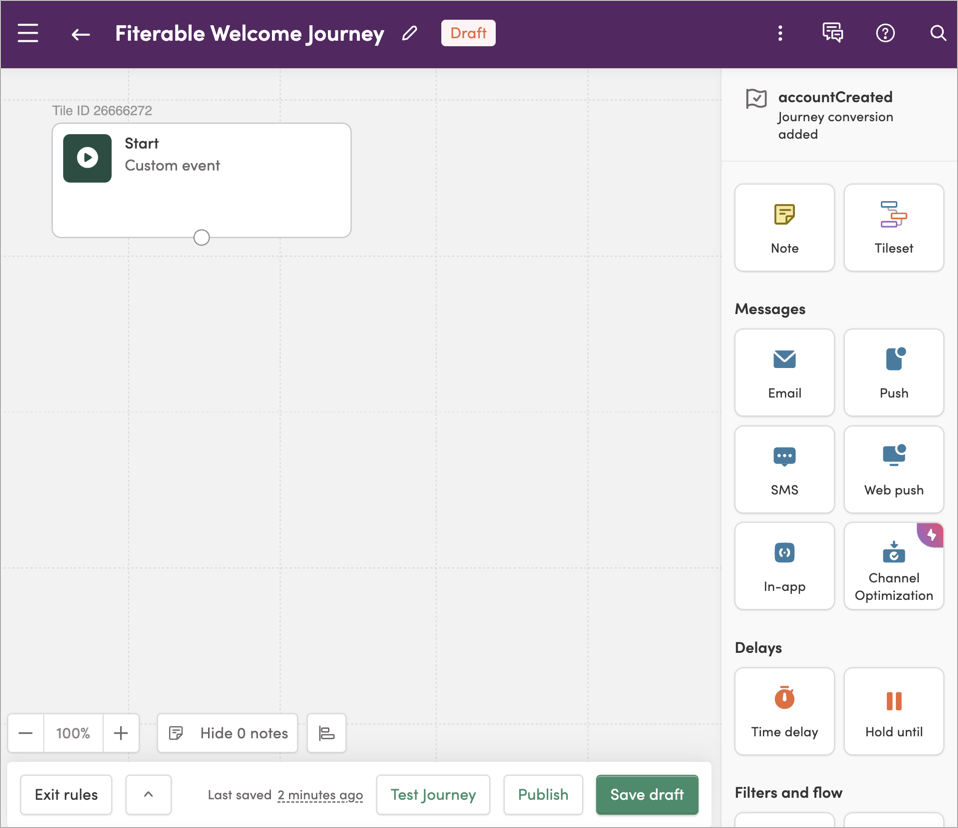Click the Messages section heading
The image size is (958, 828).
click(x=770, y=309)
